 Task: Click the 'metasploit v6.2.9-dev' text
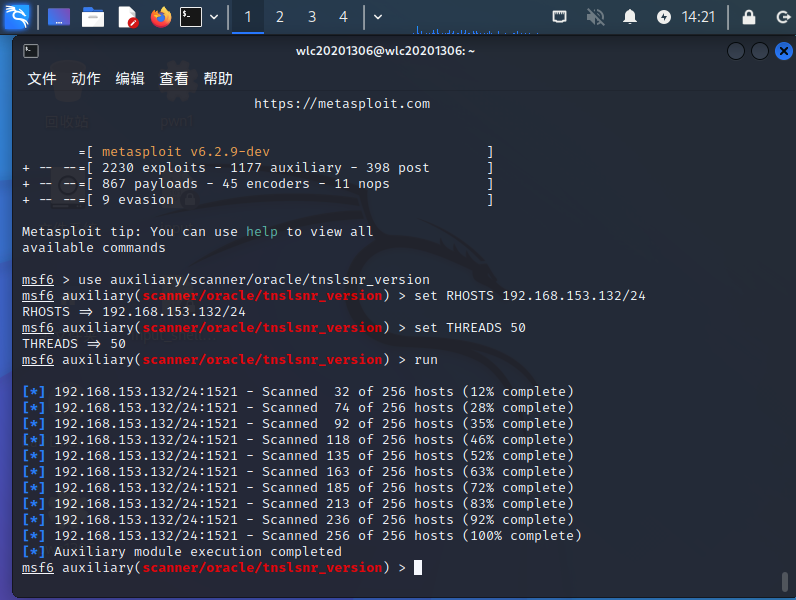[x=186, y=151]
